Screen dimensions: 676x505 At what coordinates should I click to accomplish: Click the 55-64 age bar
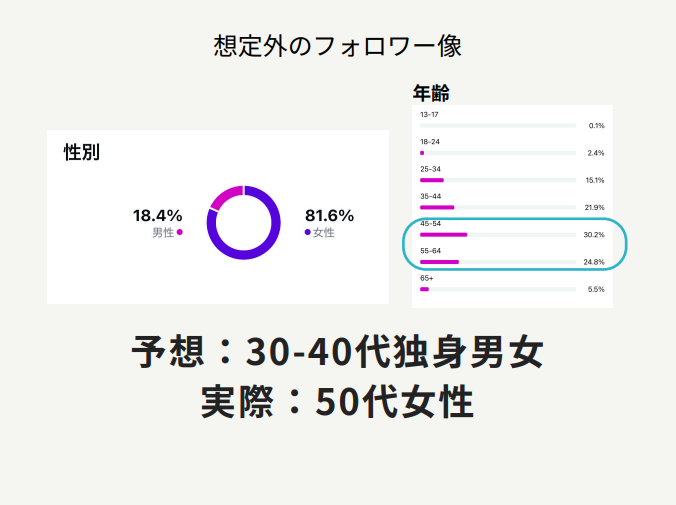[x=439, y=262]
